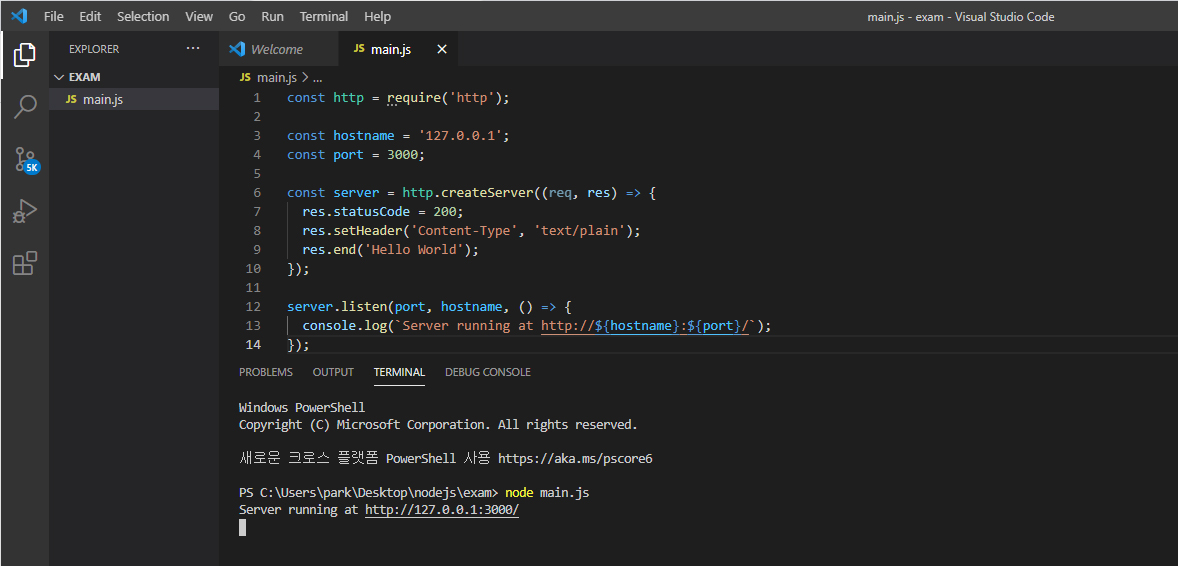
Task: Click JS icon of main.js in Explorer
Action: click(71, 99)
